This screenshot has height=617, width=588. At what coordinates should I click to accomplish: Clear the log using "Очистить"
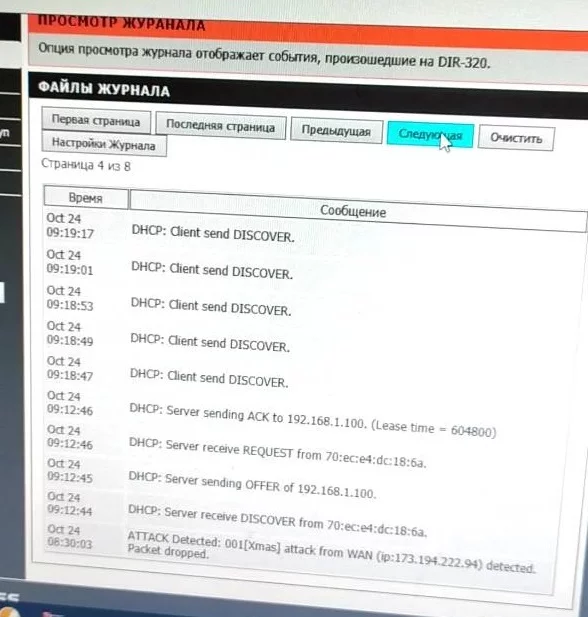point(516,138)
